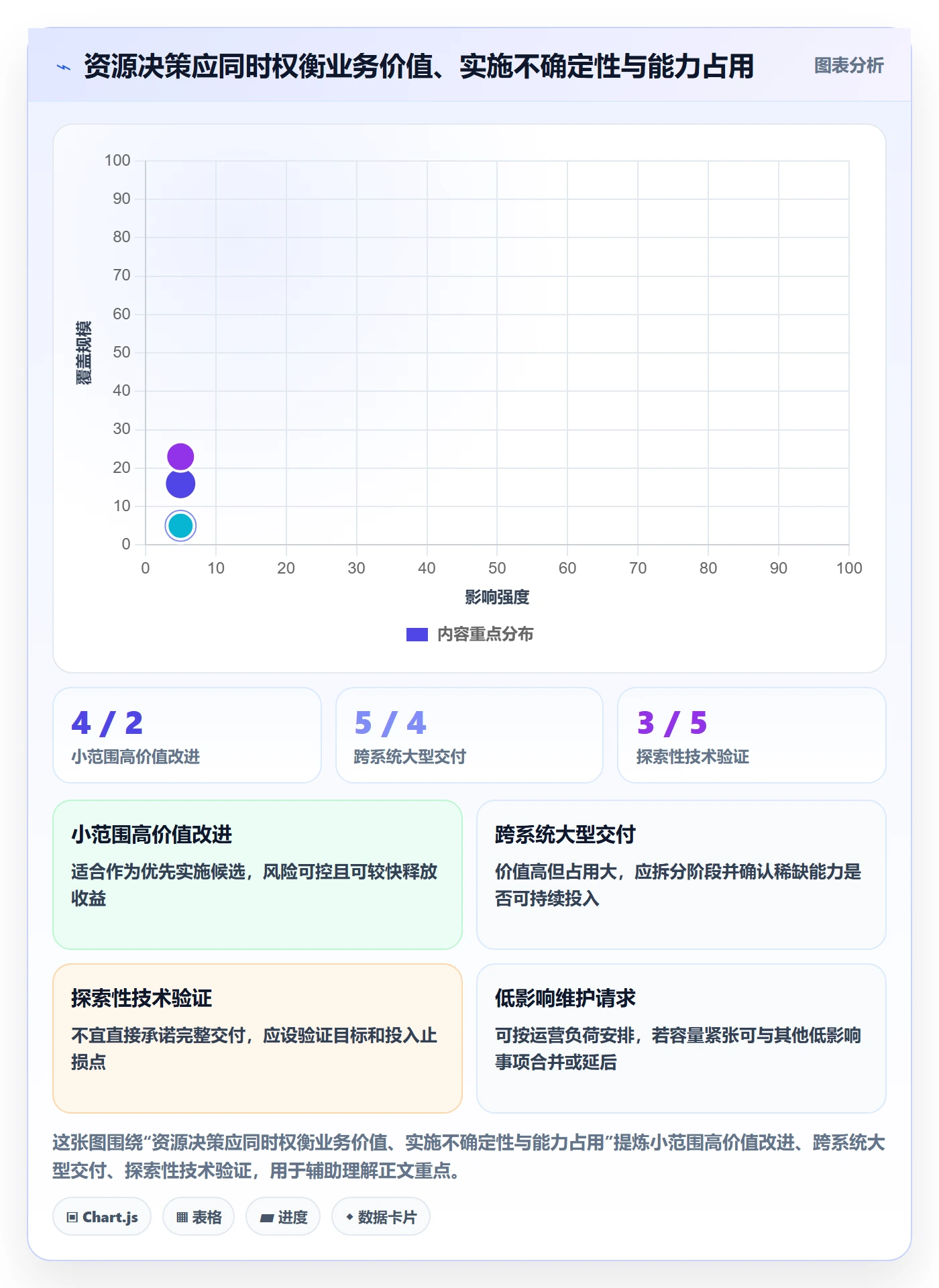939x1288 pixels.
Task: Click the 表格 tag chip
Action: pos(199,1217)
